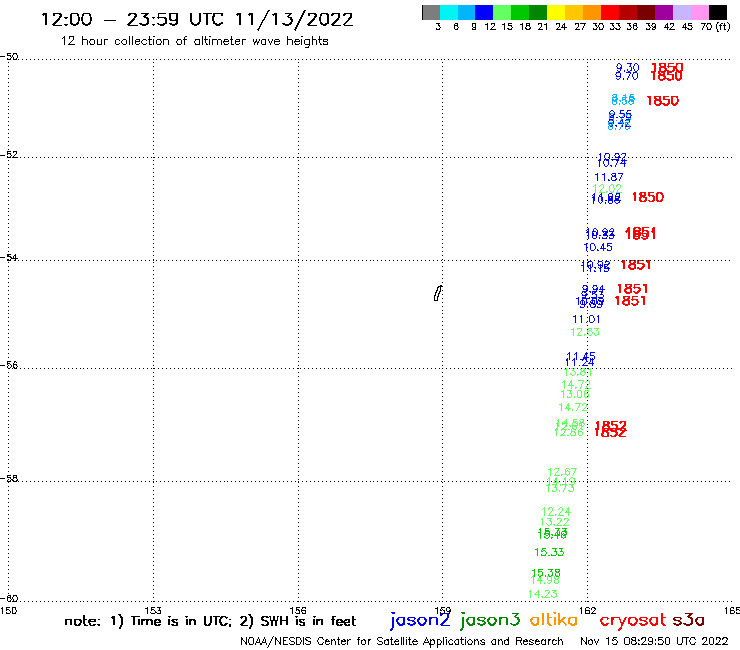Click the 13.22 wave height reading
The height and width of the screenshot is (650, 740).
[555, 522]
